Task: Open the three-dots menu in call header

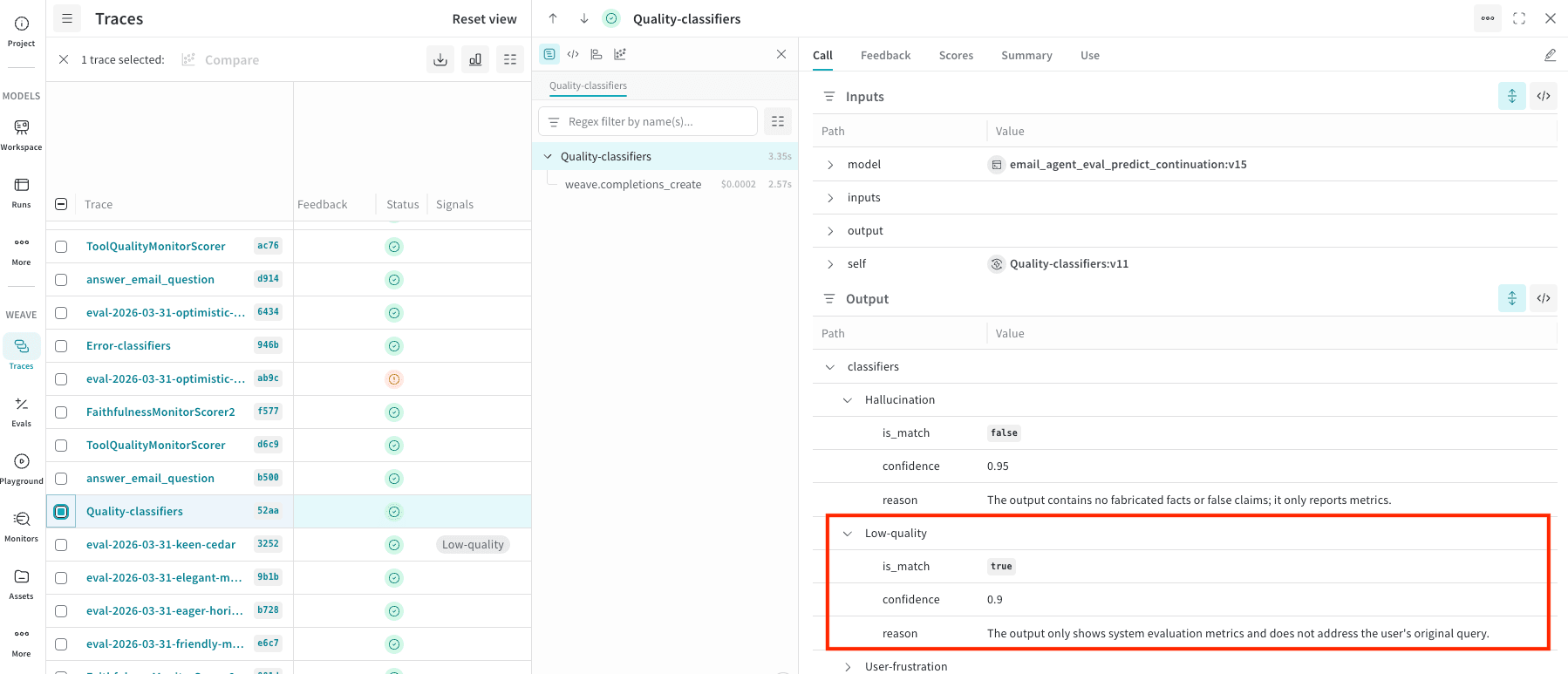Action: [x=1488, y=18]
